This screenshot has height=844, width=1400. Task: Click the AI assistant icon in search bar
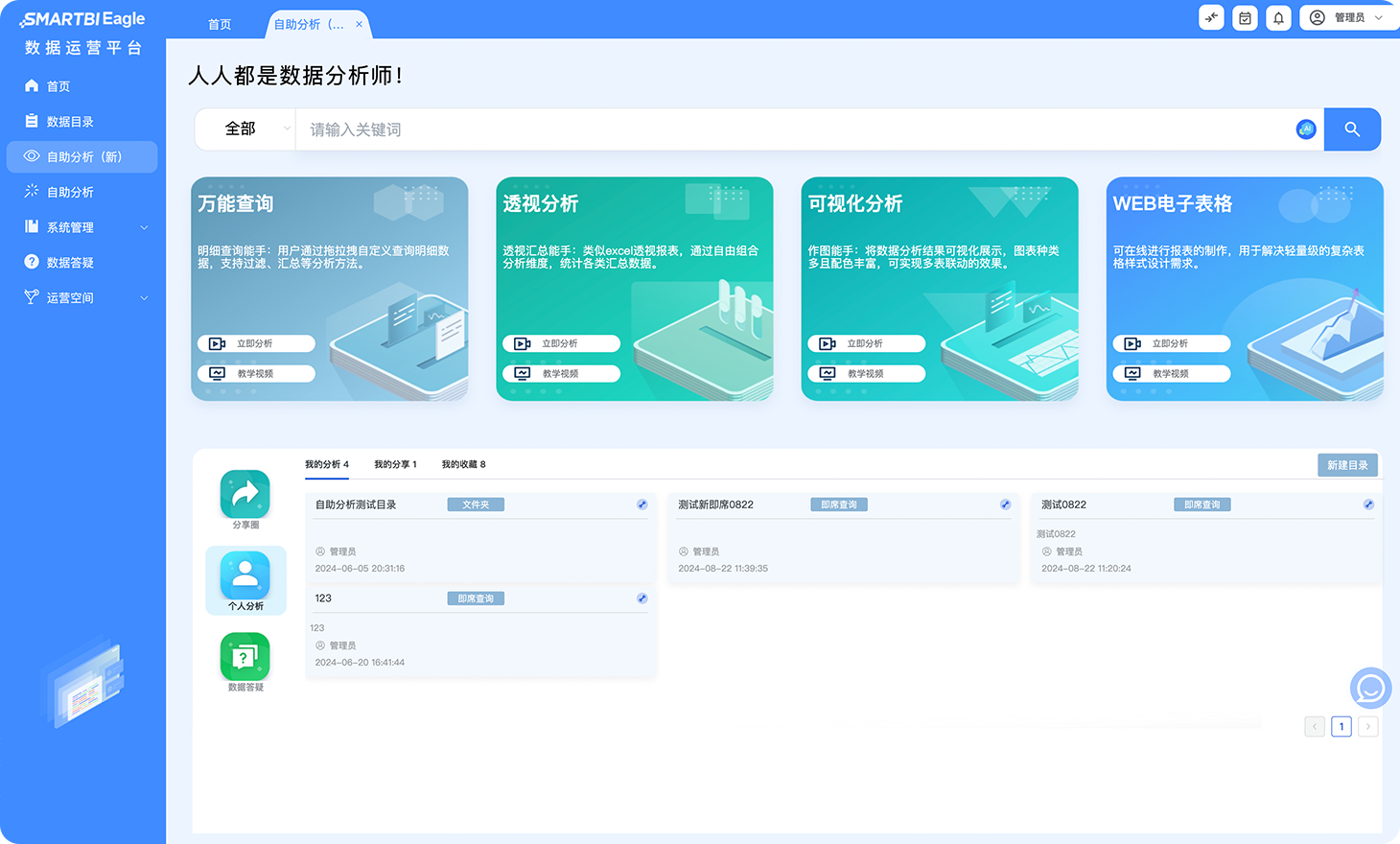(1305, 129)
